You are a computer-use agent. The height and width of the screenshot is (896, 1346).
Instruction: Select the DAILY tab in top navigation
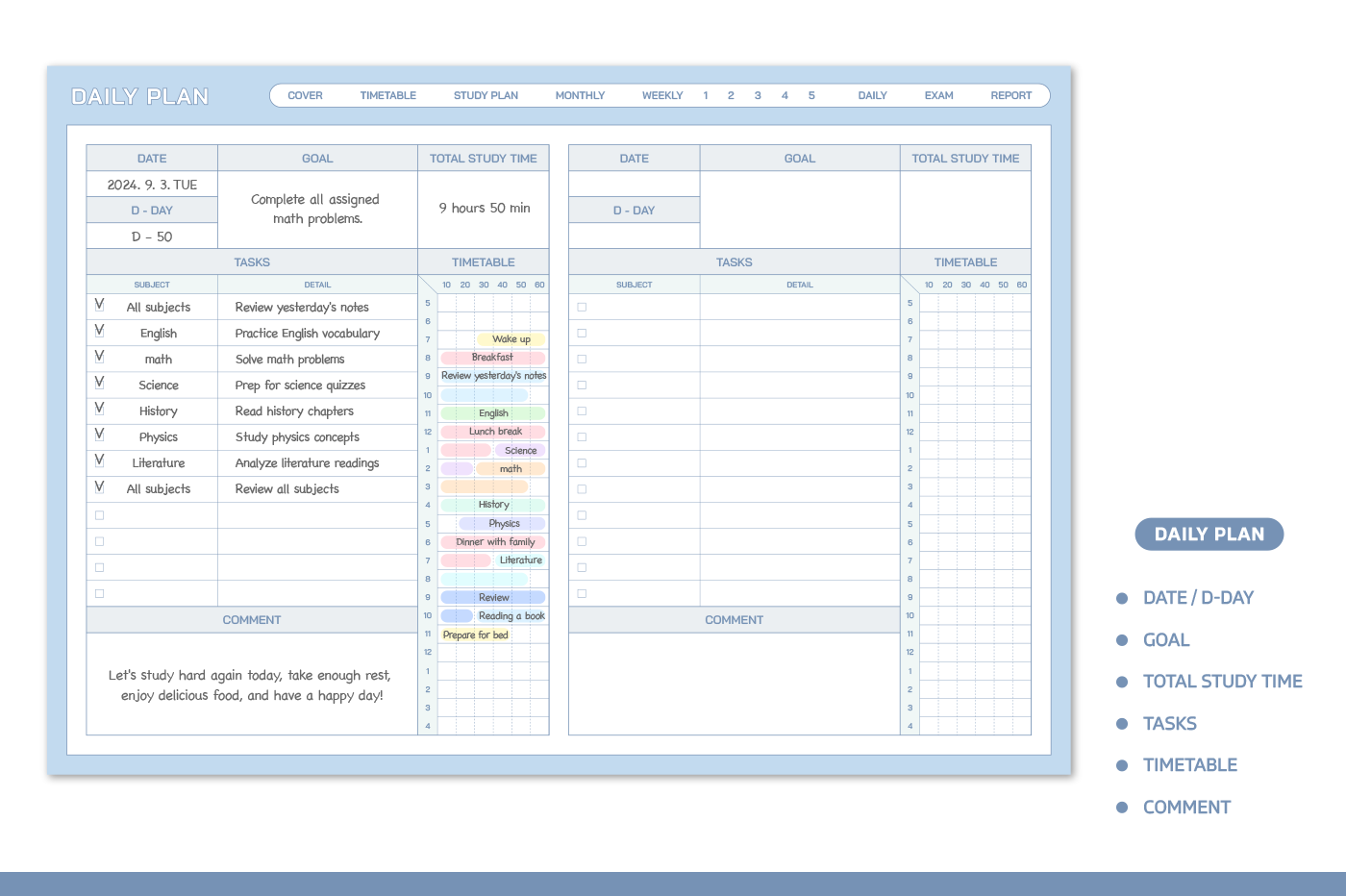coord(872,96)
